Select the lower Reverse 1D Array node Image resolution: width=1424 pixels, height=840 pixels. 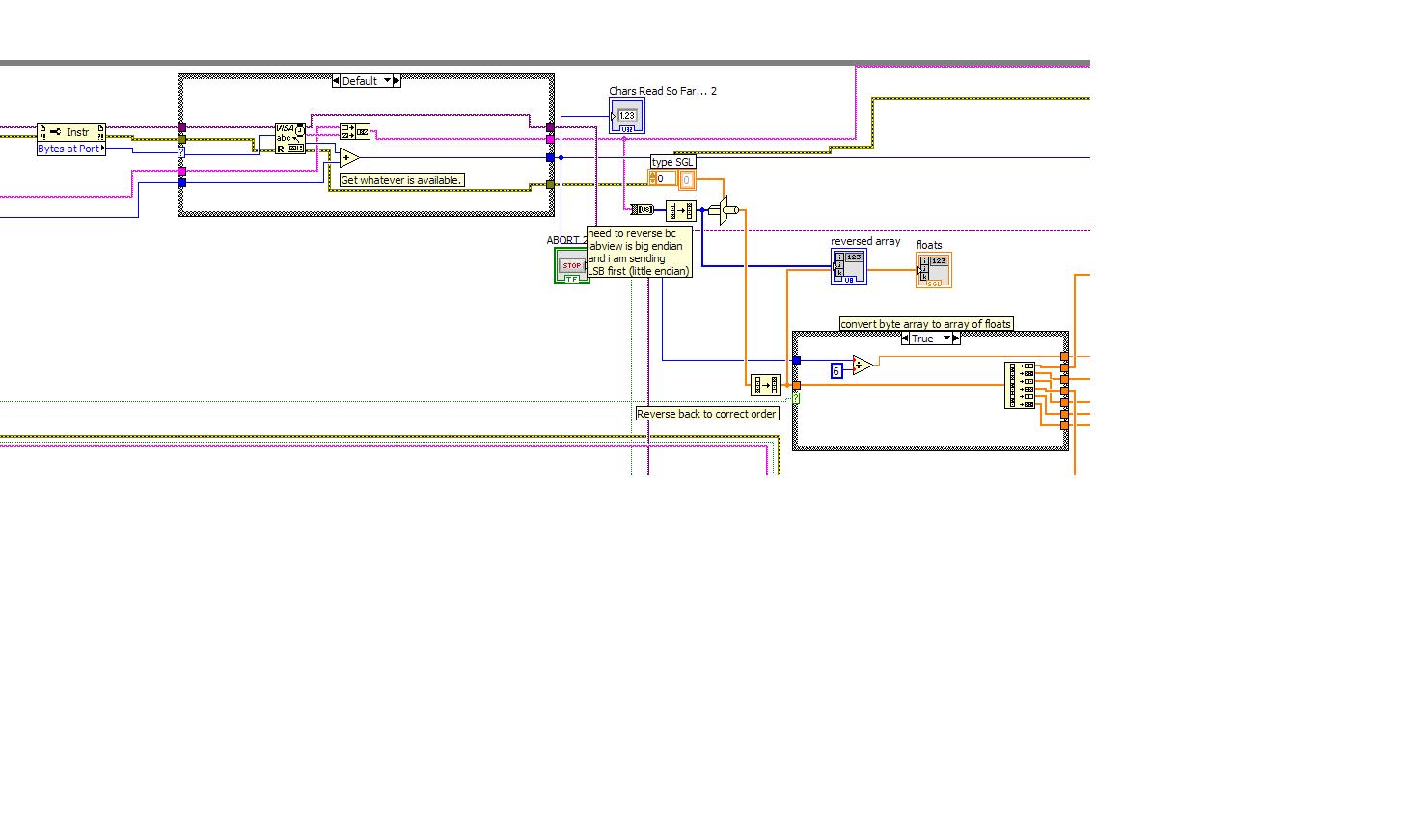click(766, 385)
